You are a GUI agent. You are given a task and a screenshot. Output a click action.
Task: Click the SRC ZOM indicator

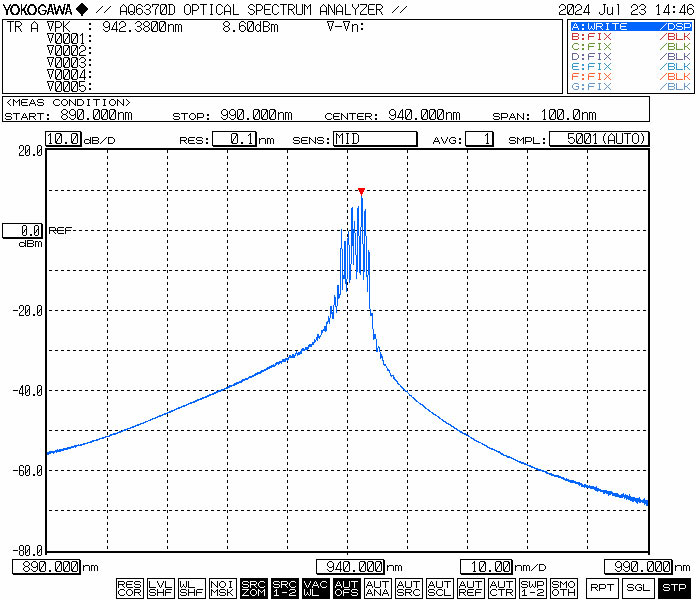[x=254, y=588]
